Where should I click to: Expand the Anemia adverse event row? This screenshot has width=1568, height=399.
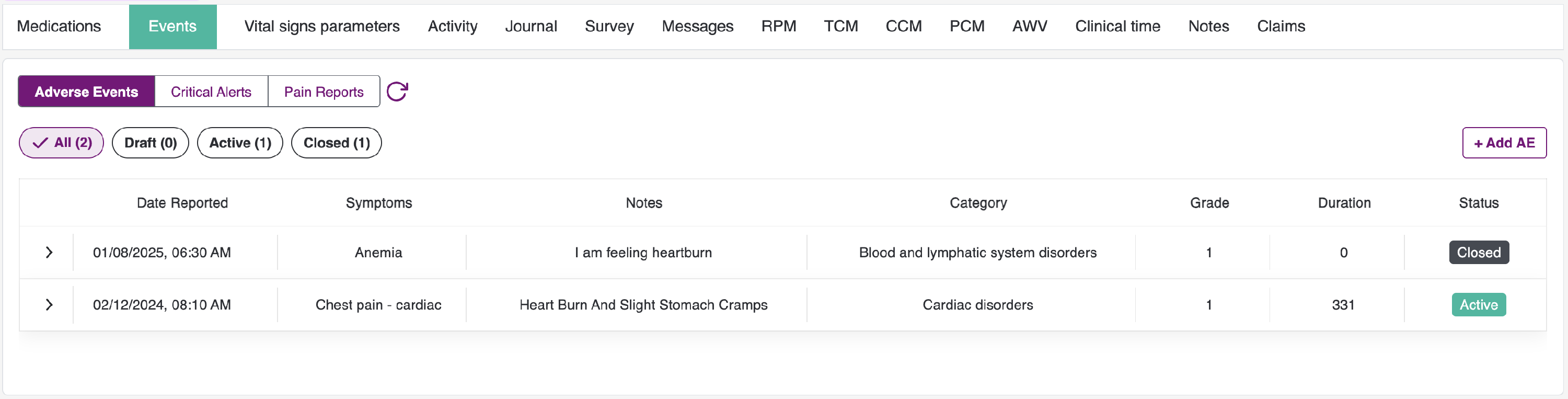coord(49,252)
